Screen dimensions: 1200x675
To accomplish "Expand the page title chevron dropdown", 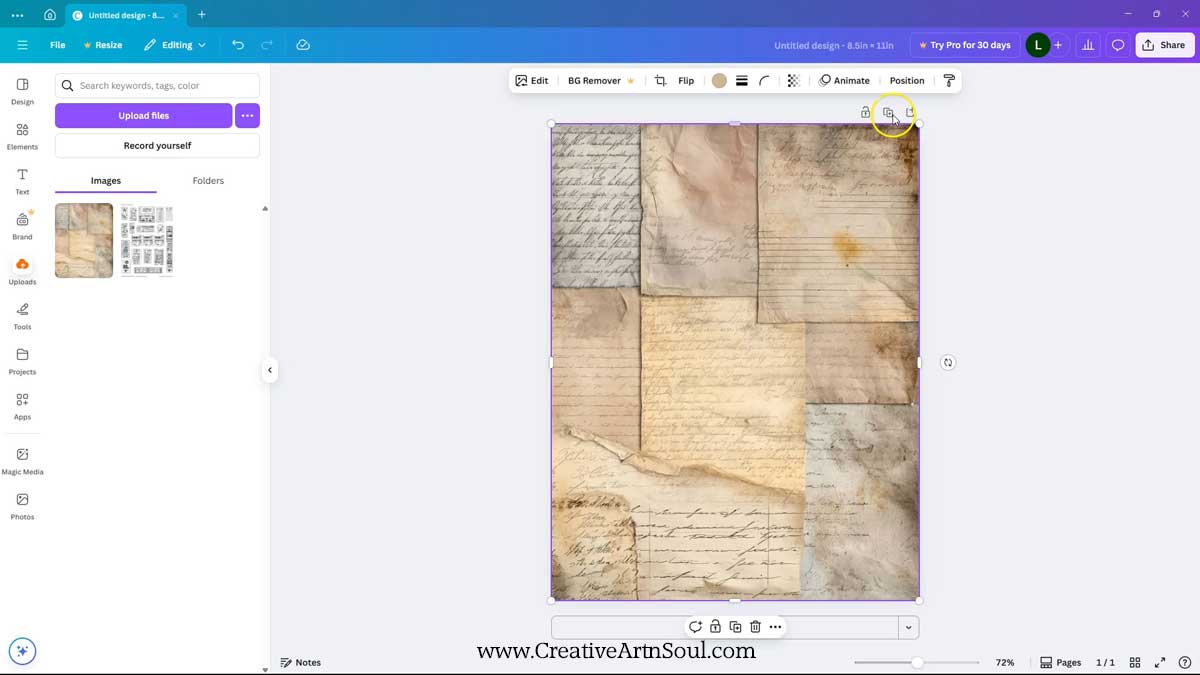I will 908,627.
